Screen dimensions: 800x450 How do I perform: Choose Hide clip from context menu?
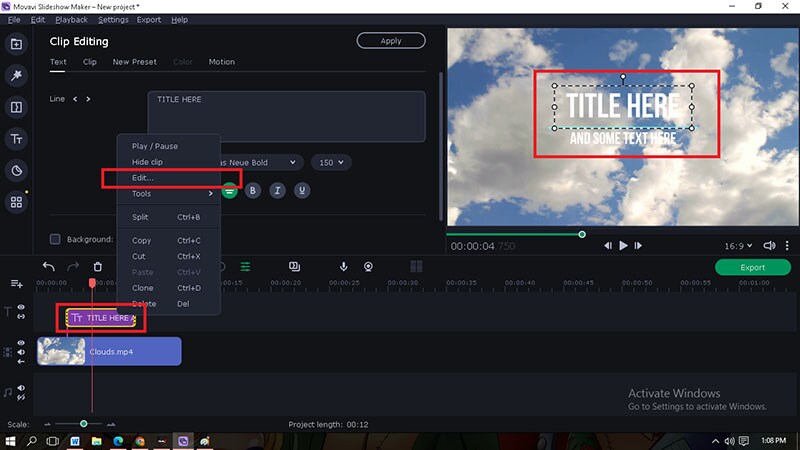(x=169, y=162)
